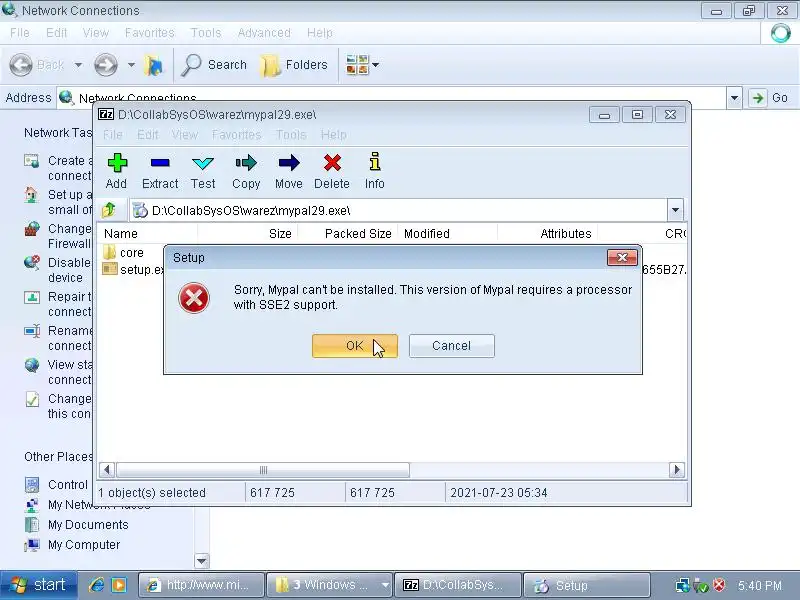This screenshot has width=800, height=600.
Task: Switch to the Setup taskbar button
Action: coord(586,585)
